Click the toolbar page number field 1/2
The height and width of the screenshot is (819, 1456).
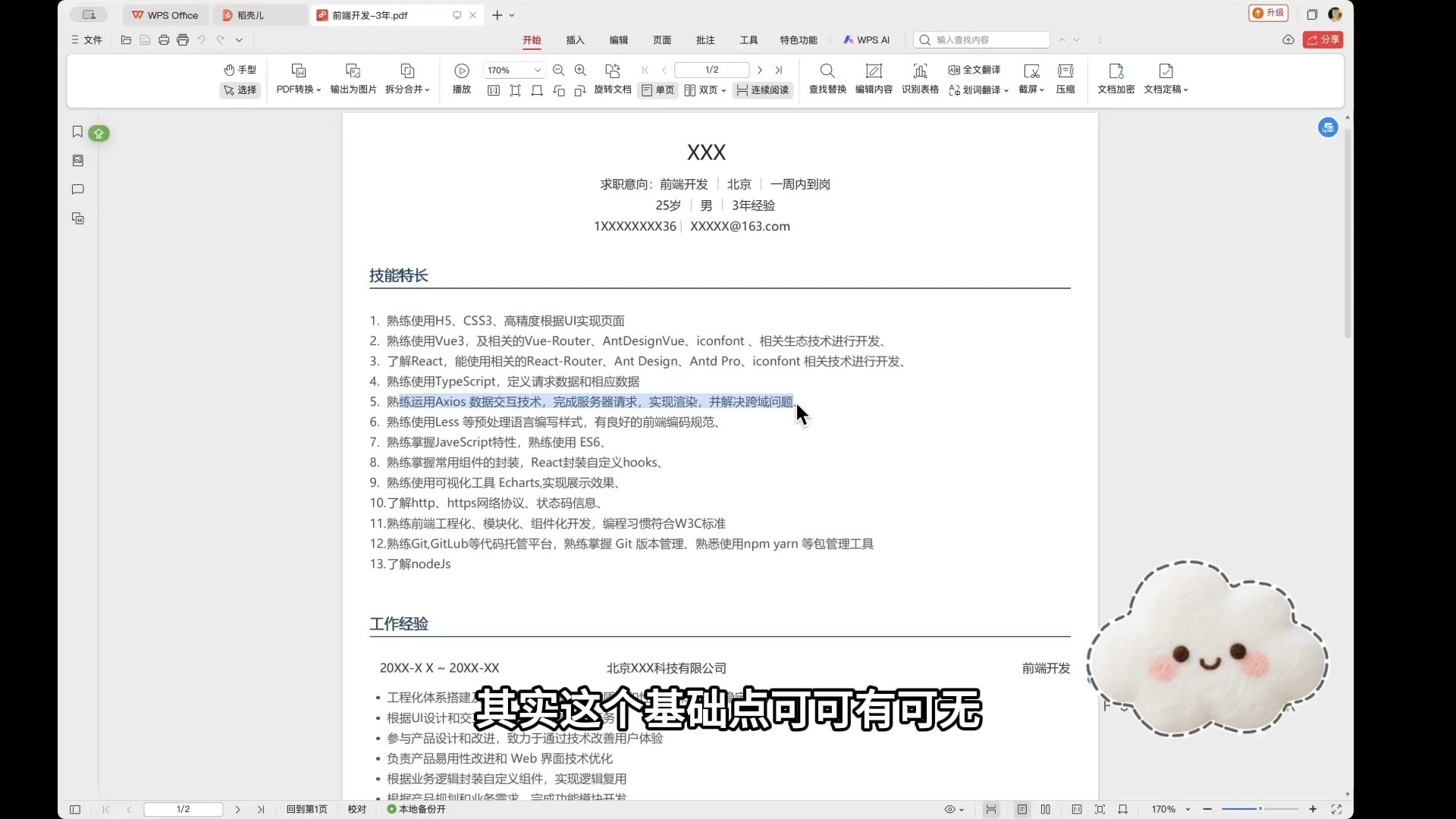tap(711, 71)
